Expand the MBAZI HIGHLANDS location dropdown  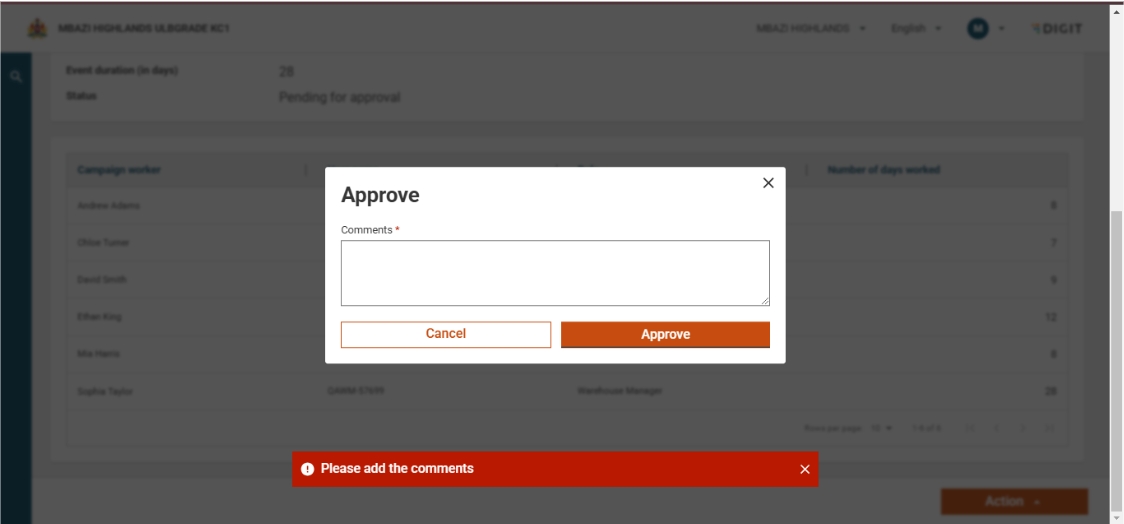pyautogui.click(x=810, y=26)
